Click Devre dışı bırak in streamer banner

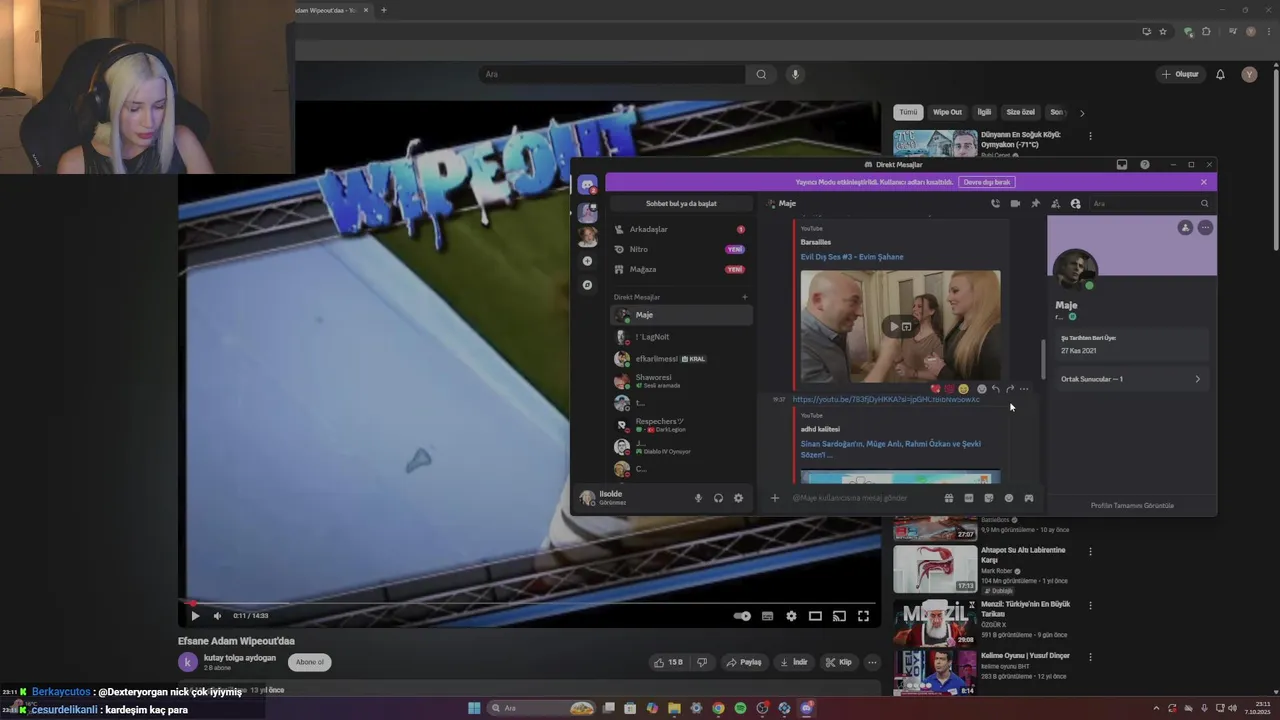pyautogui.click(x=987, y=182)
